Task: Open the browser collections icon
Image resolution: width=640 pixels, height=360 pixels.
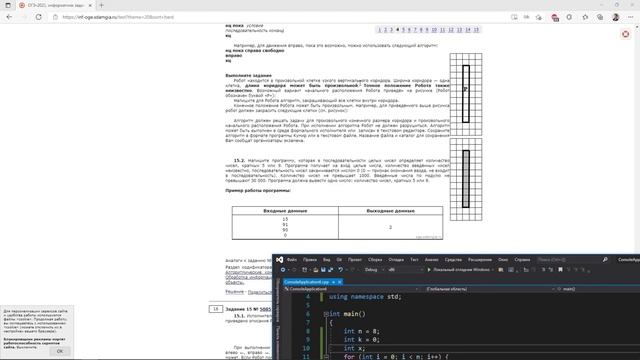Action: pos(600,17)
